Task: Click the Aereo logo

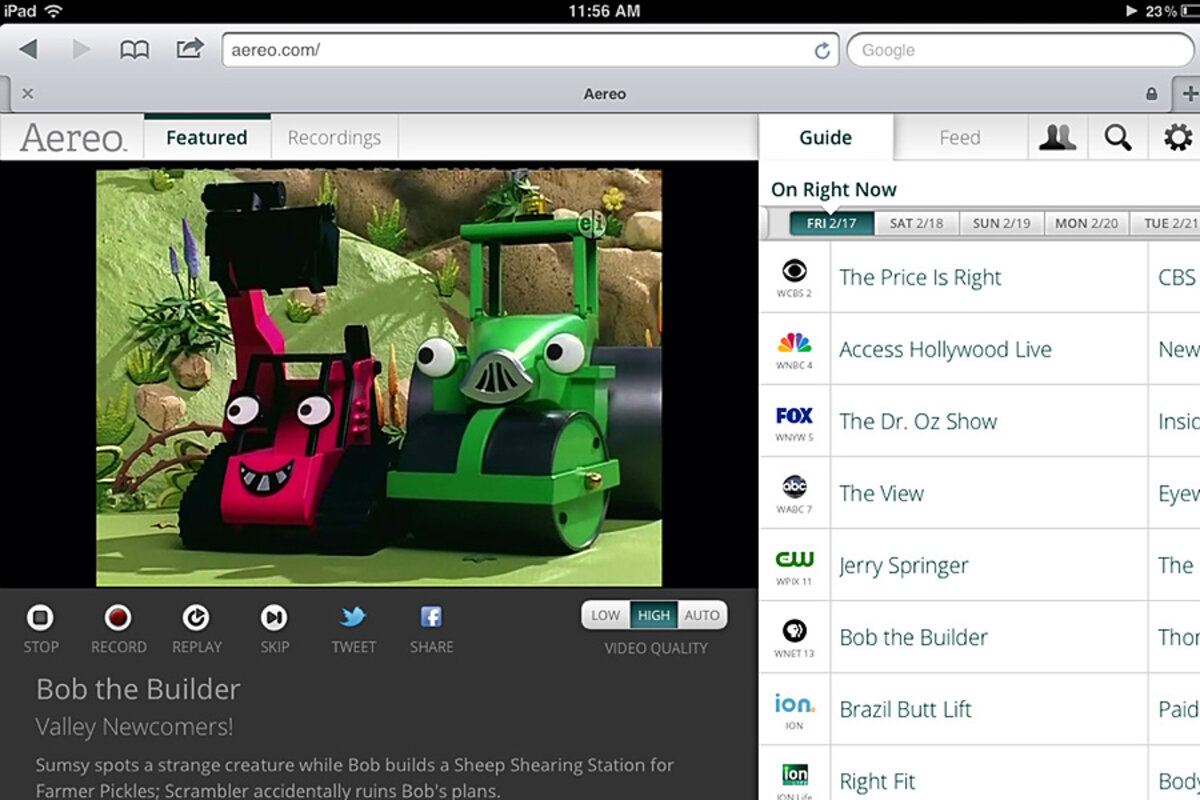Action: click(73, 137)
